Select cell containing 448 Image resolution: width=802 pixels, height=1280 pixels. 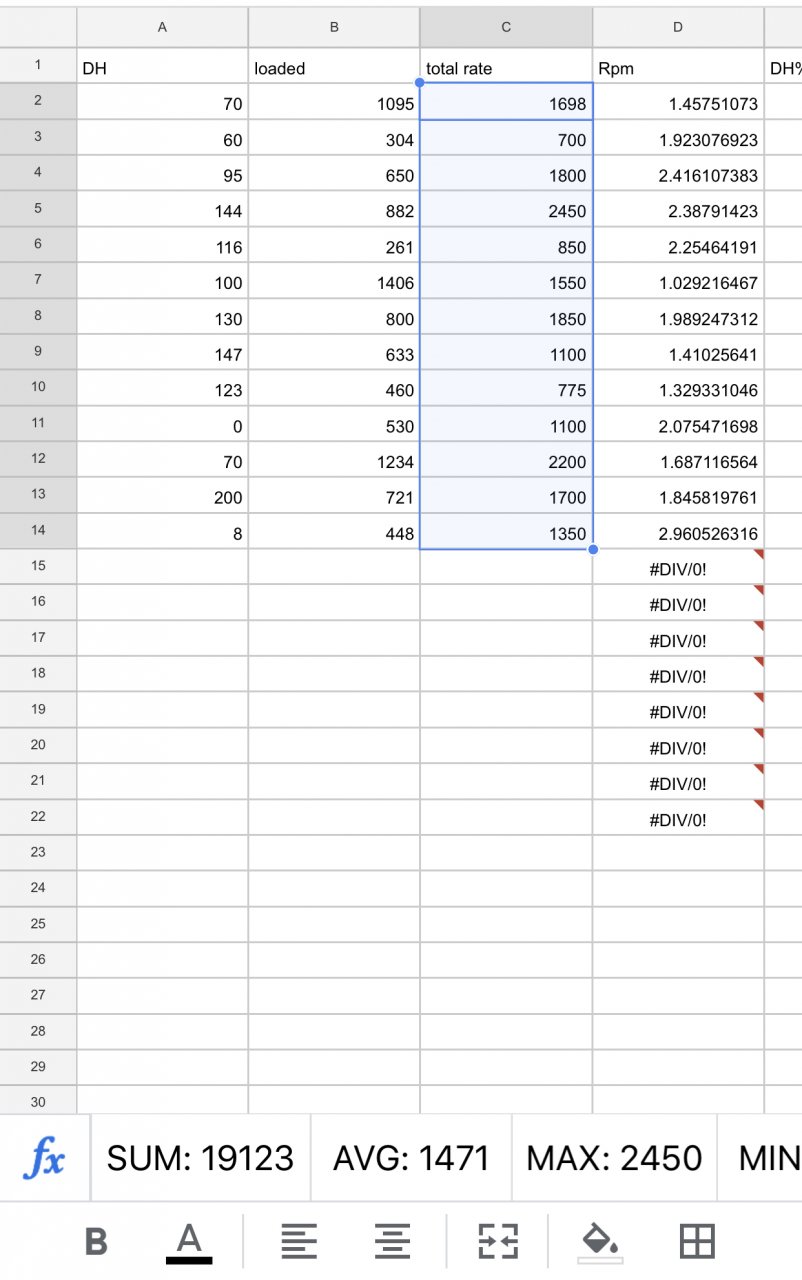(334, 531)
